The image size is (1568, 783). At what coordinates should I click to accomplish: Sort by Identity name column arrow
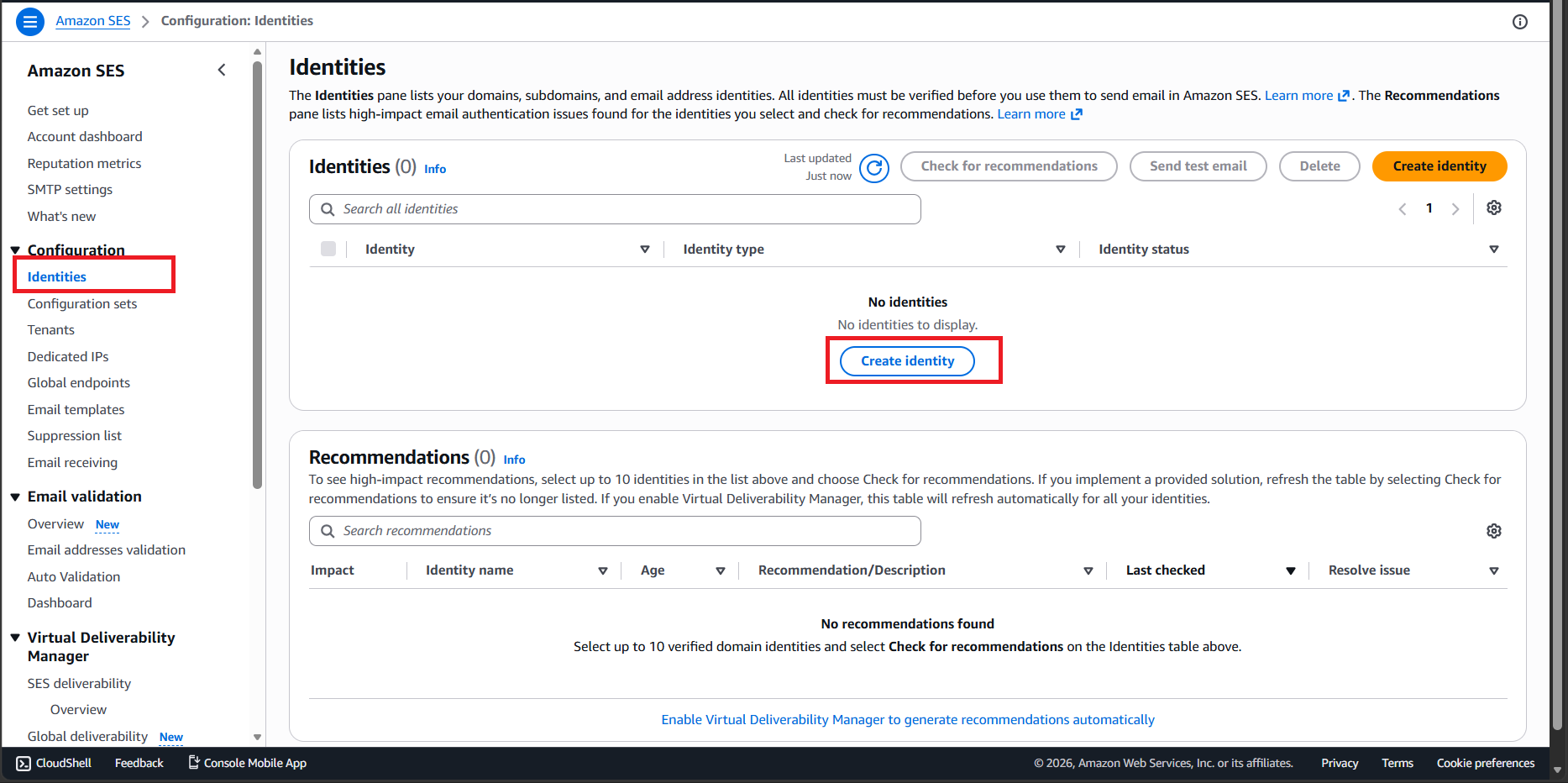click(x=603, y=571)
